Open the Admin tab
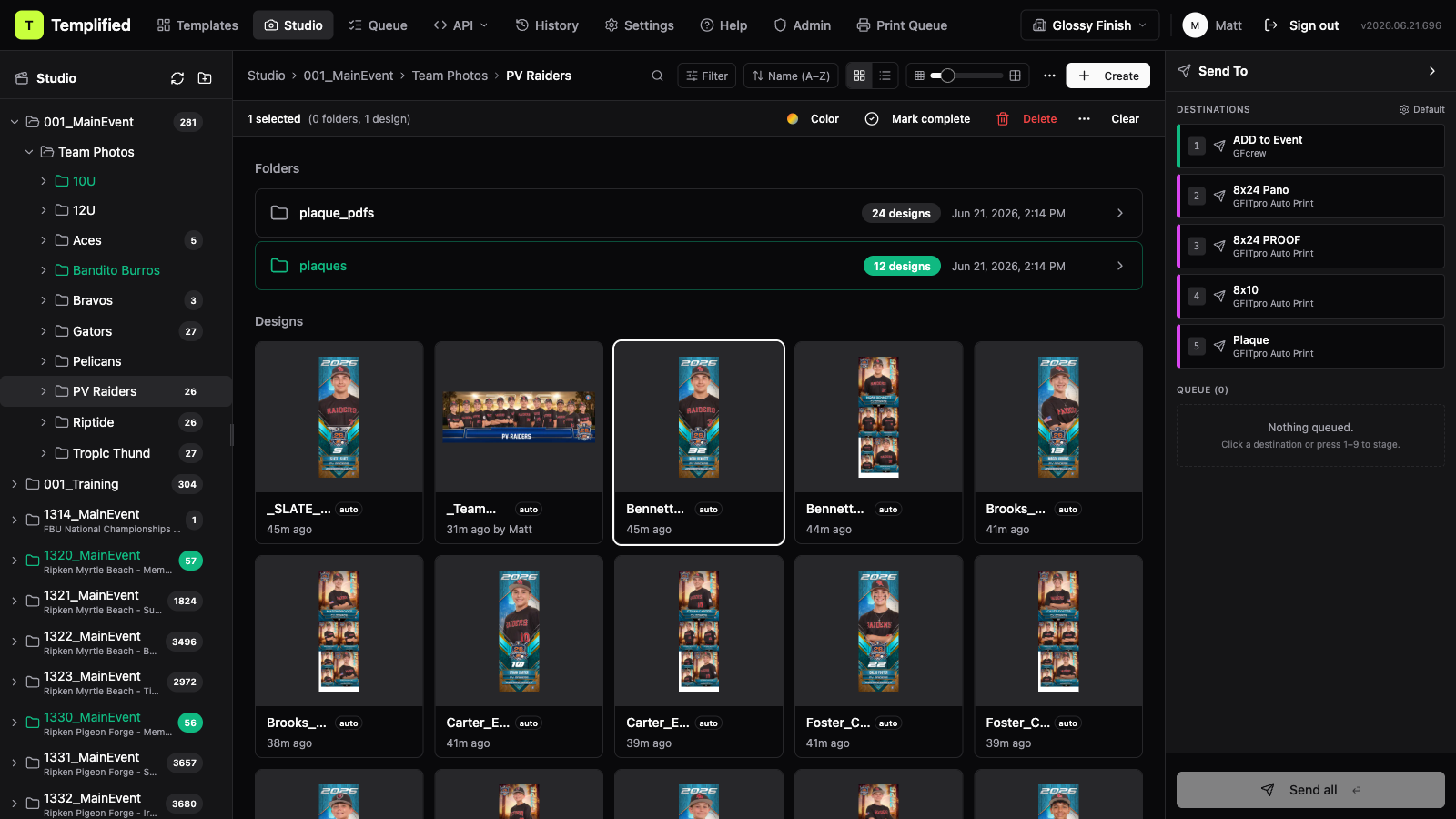This screenshot has width=1456, height=819. pyautogui.click(x=803, y=25)
